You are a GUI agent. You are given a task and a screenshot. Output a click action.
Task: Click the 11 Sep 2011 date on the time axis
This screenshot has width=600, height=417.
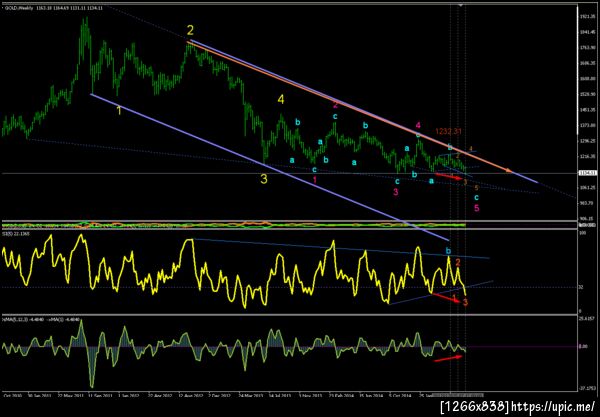[100, 396]
